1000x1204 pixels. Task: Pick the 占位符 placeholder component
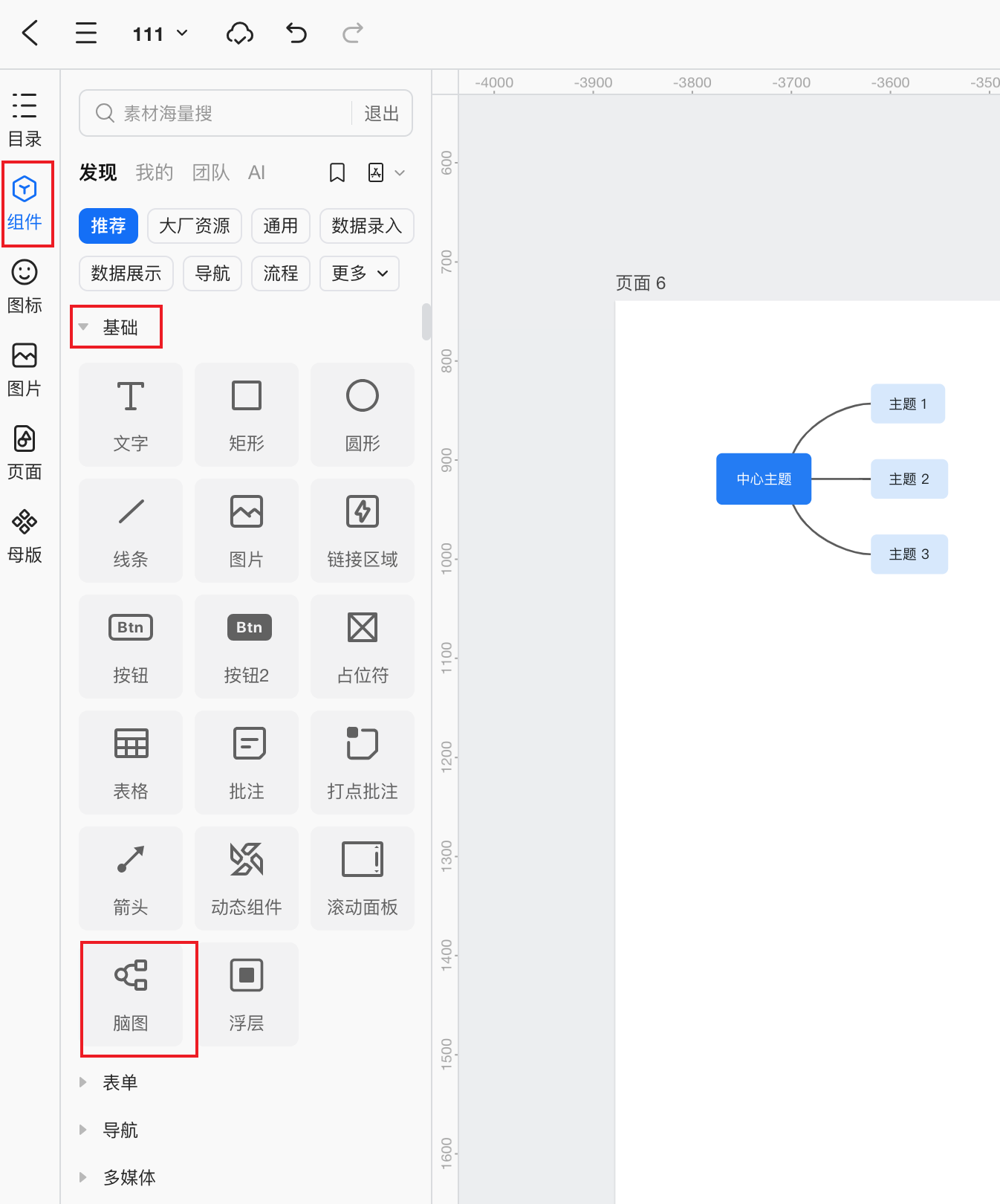pyautogui.click(x=363, y=647)
